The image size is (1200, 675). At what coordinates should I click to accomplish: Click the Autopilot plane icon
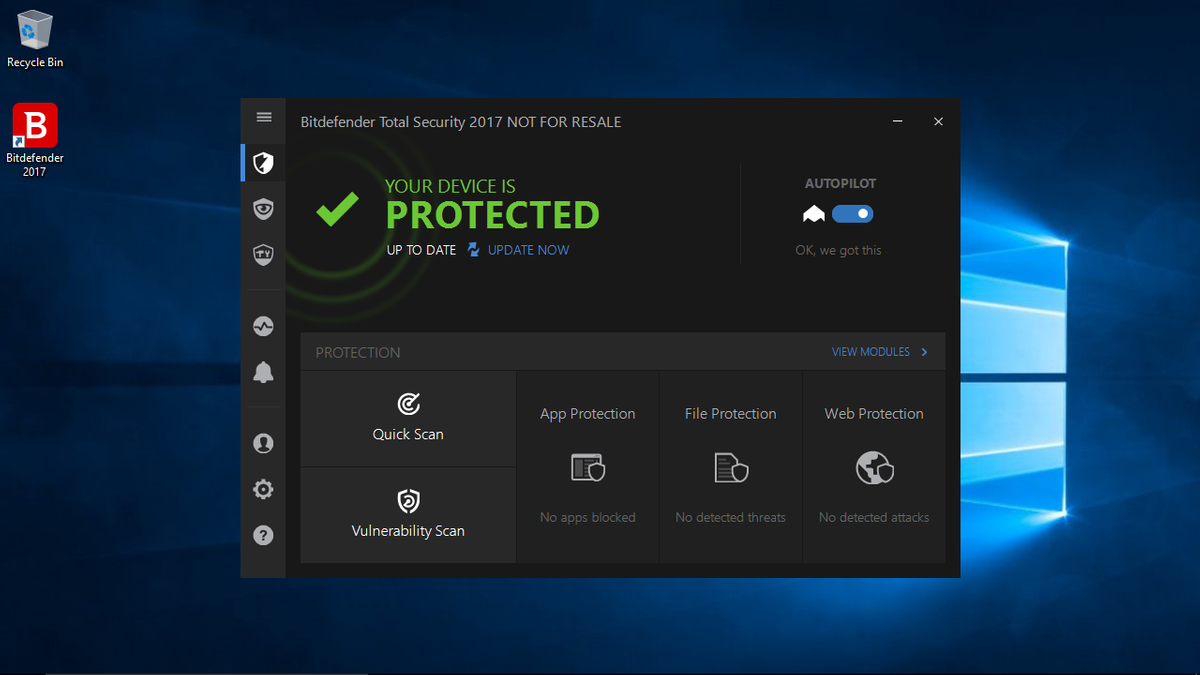pos(813,214)
